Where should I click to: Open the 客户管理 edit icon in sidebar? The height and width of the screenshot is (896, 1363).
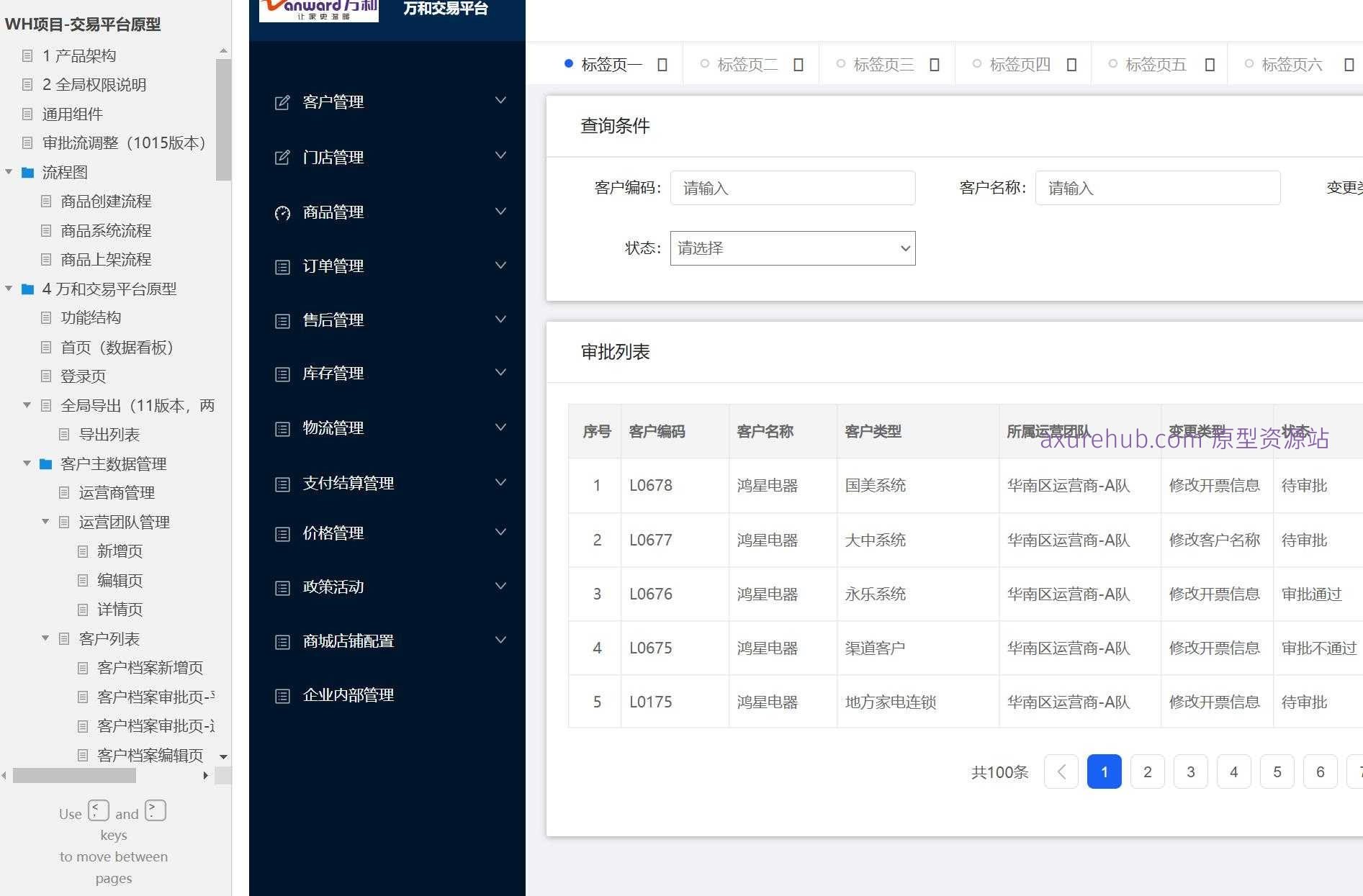tap(282, 101)
